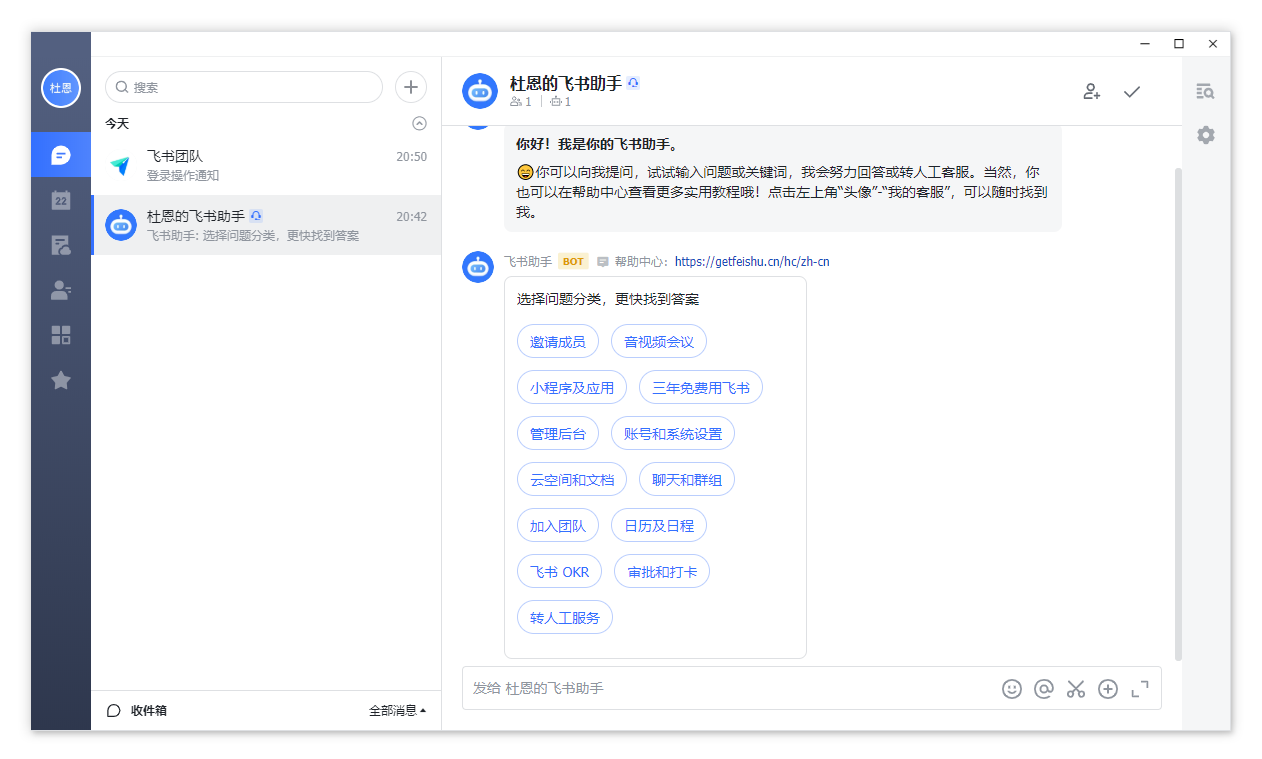Screen dimensions: 1262x759
Task: Click the @ mention icon
Action: pyautogui.click(x=1044, y=689)
